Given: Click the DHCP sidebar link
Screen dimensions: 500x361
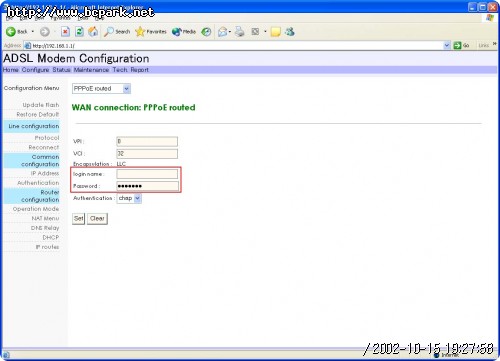Looking at the screenshot, I should (51, 237).
